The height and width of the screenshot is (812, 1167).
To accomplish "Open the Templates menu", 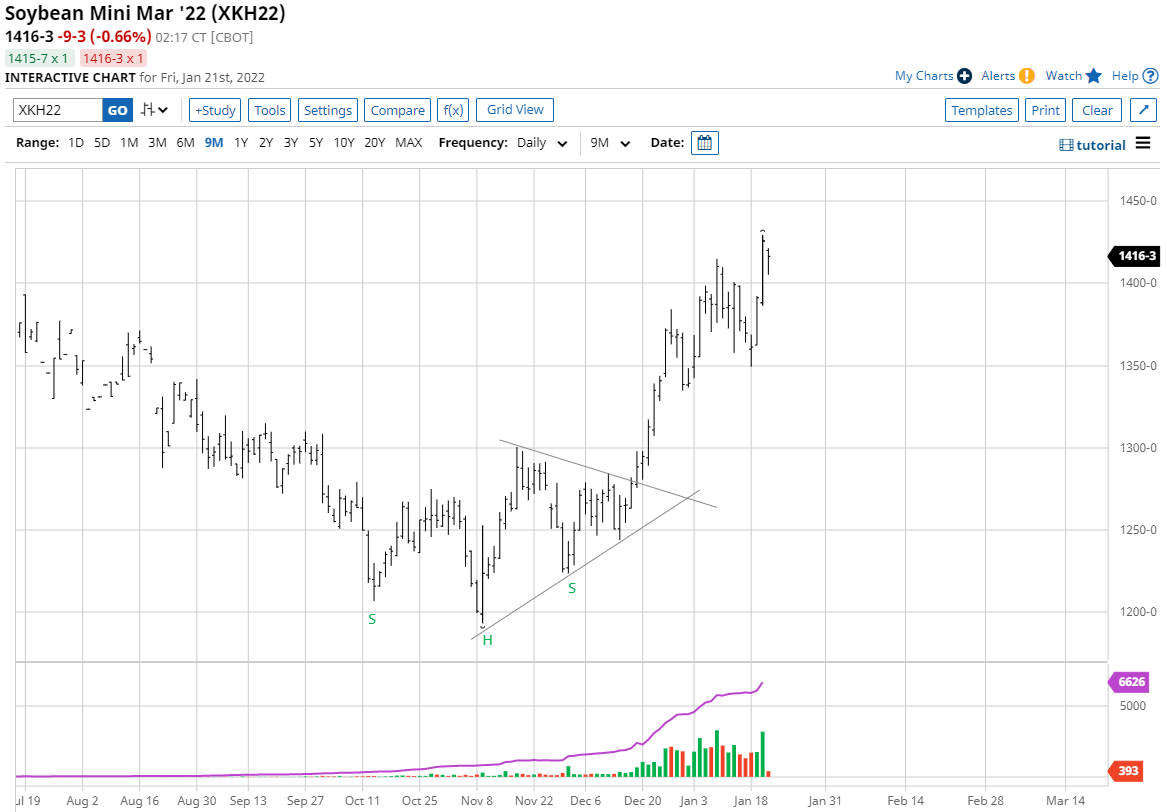I will [982, 110].
